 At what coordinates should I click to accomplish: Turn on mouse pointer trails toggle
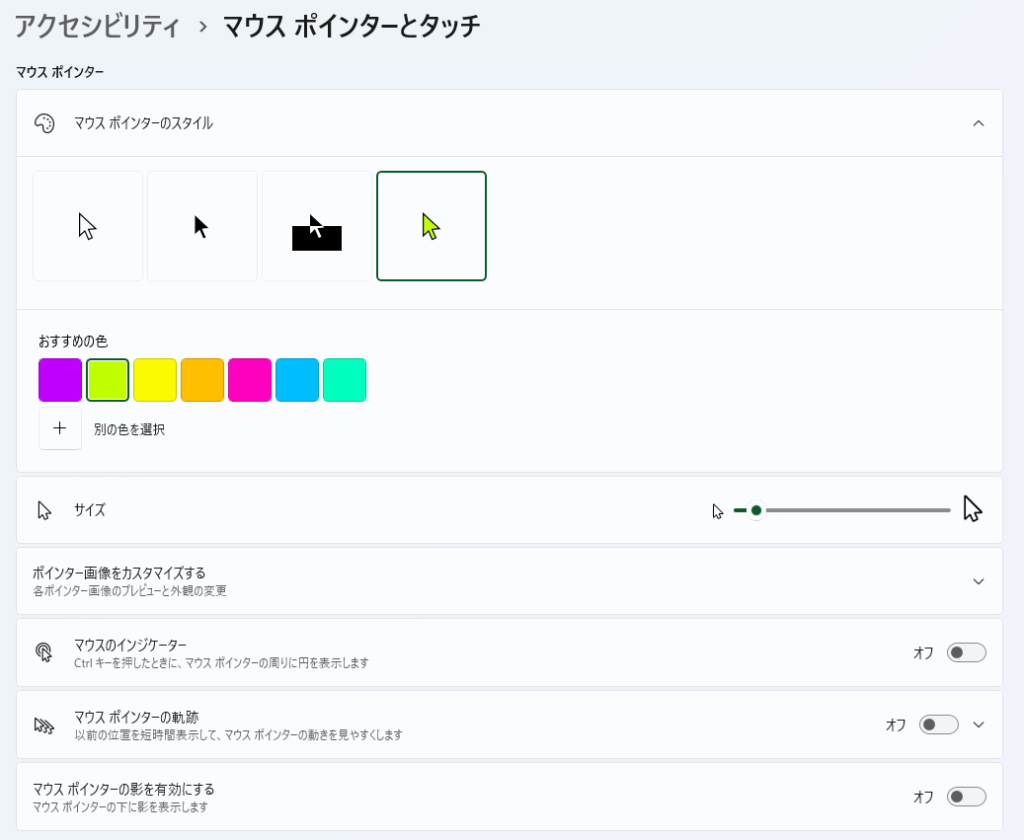[x=938, y=725]
